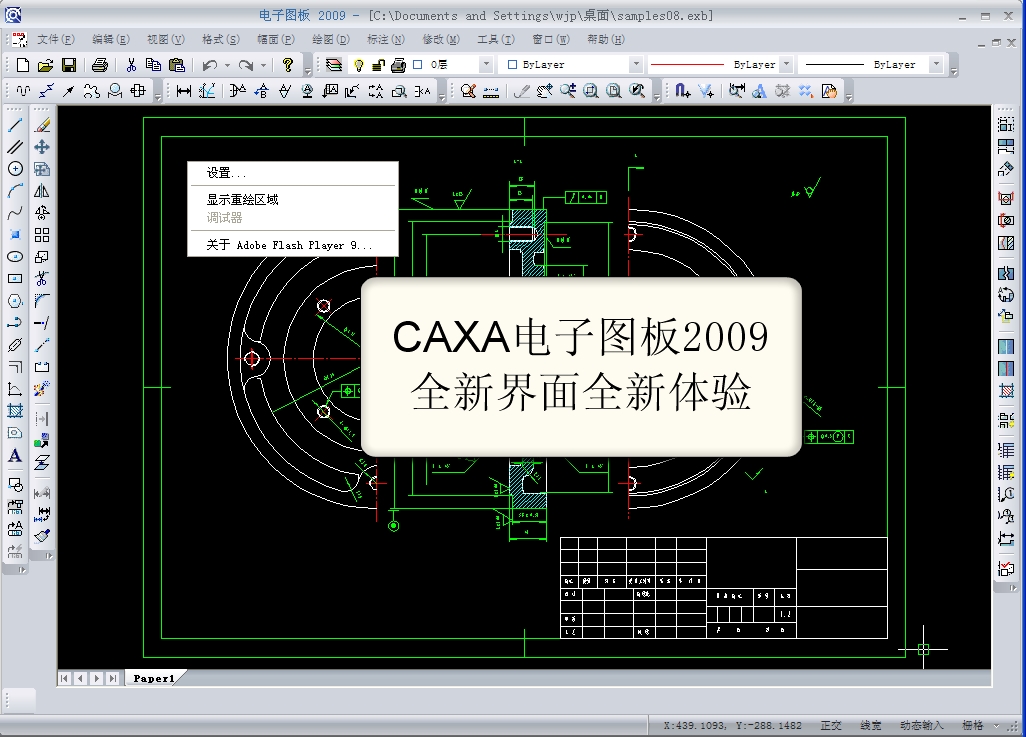The image size is (1026, 737).
Task: Select the Move tool four-arrow icon
Action: [42, 147]
